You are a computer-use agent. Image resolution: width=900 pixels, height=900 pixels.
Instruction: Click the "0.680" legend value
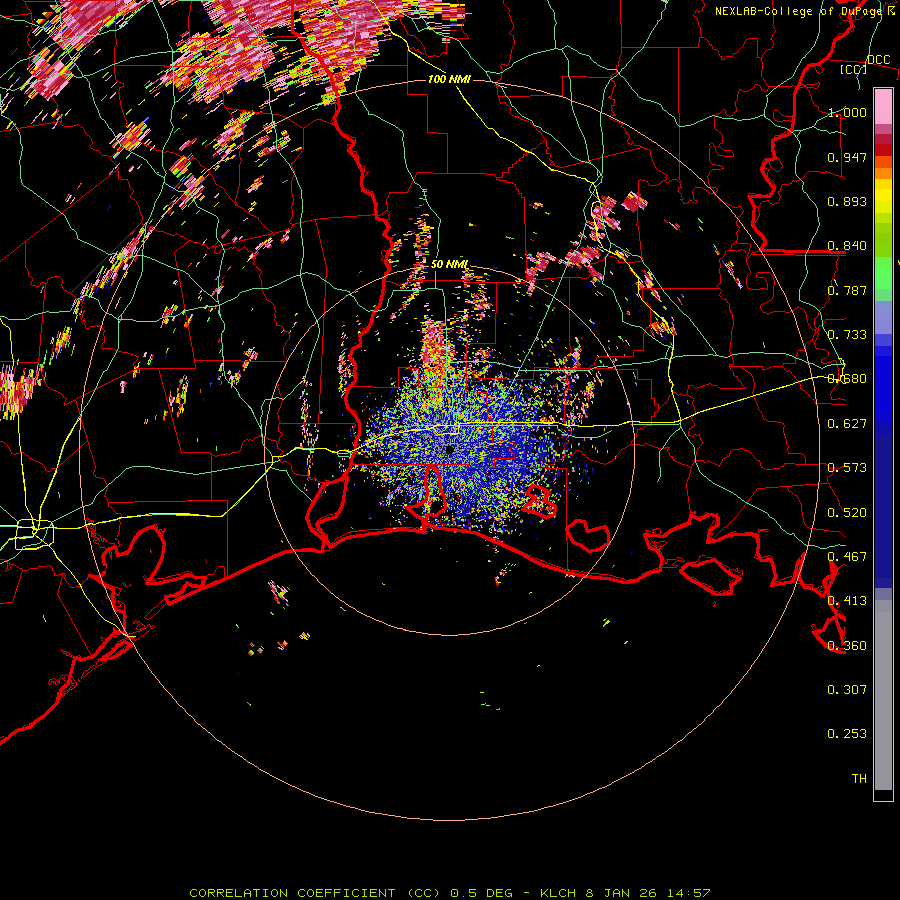tap(847, 379)
